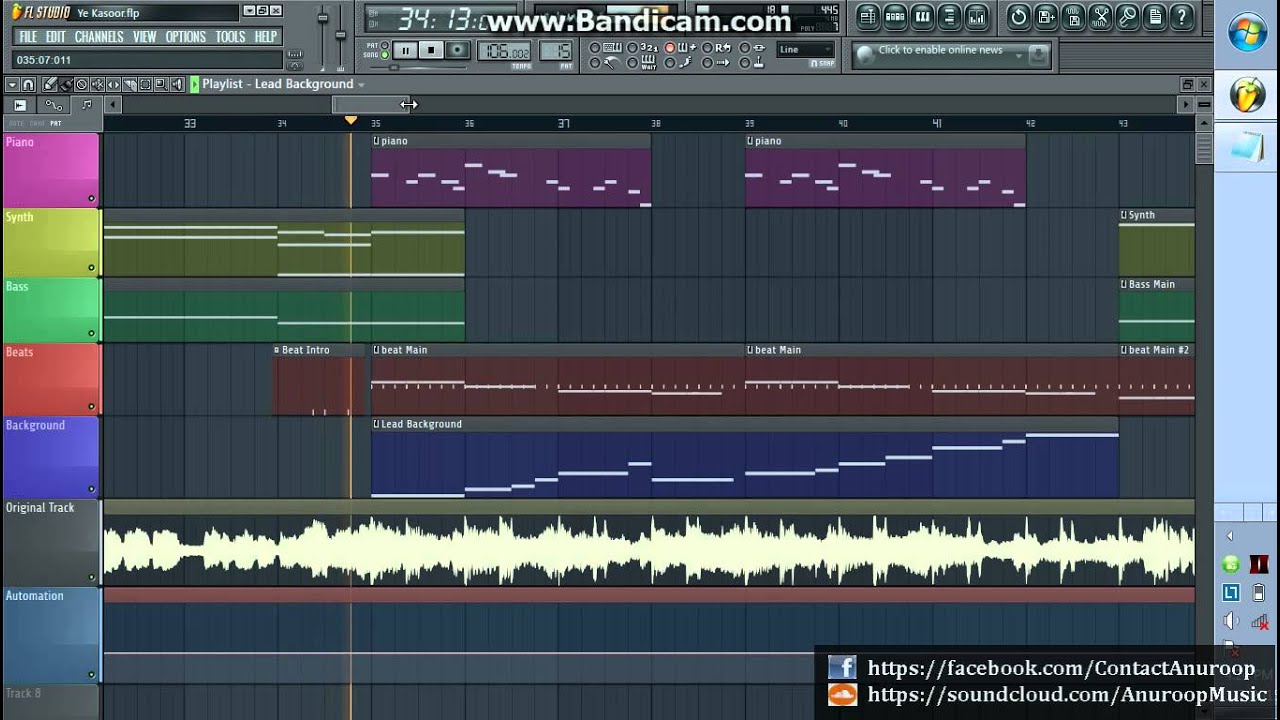The width and height of the screenshot is (1280, 720).
Task: Click the playlist play arrow icon
Action: [194, 84]
